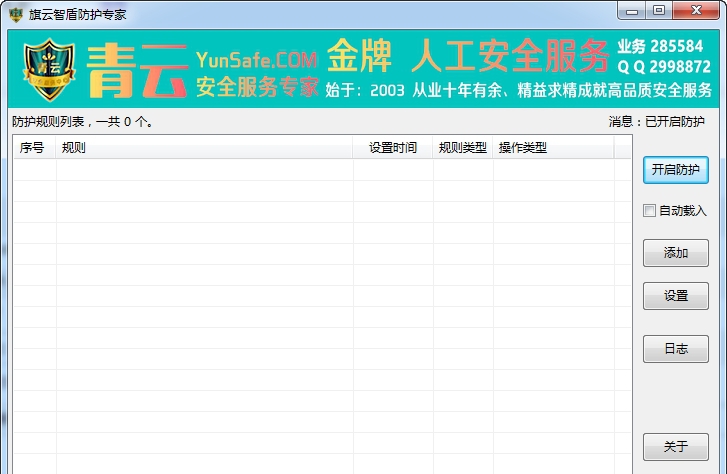The height and width of the screenshot is (474, 727).
Task: Sort by the 操作类型 column header
Action: [x=553, y=148]
